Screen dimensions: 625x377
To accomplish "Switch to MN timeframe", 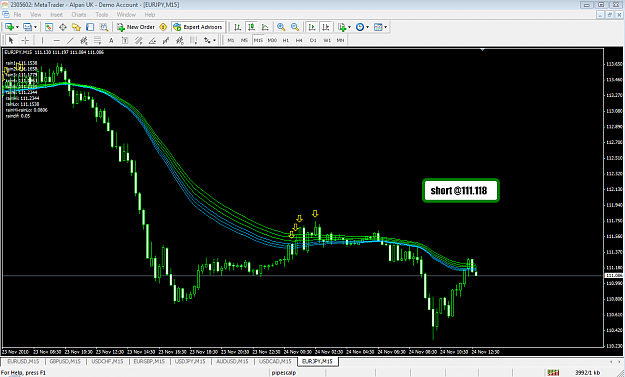I will [x=340, y=40].
